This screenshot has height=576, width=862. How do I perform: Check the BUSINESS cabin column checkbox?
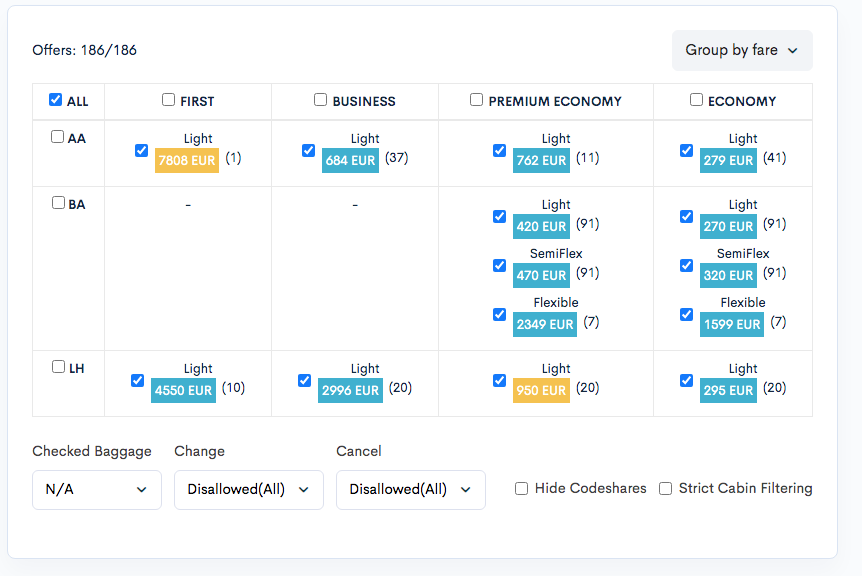pyautogui.click(x=320, y=99)
